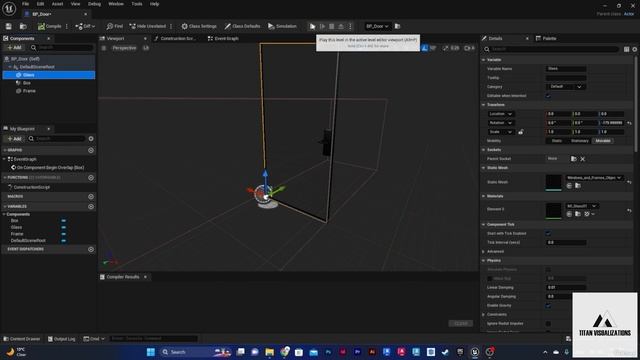Viewport: 640px width, 360px height.
Task: Compile the BP_Door blueprint
Action: click(x=49, y=27)
